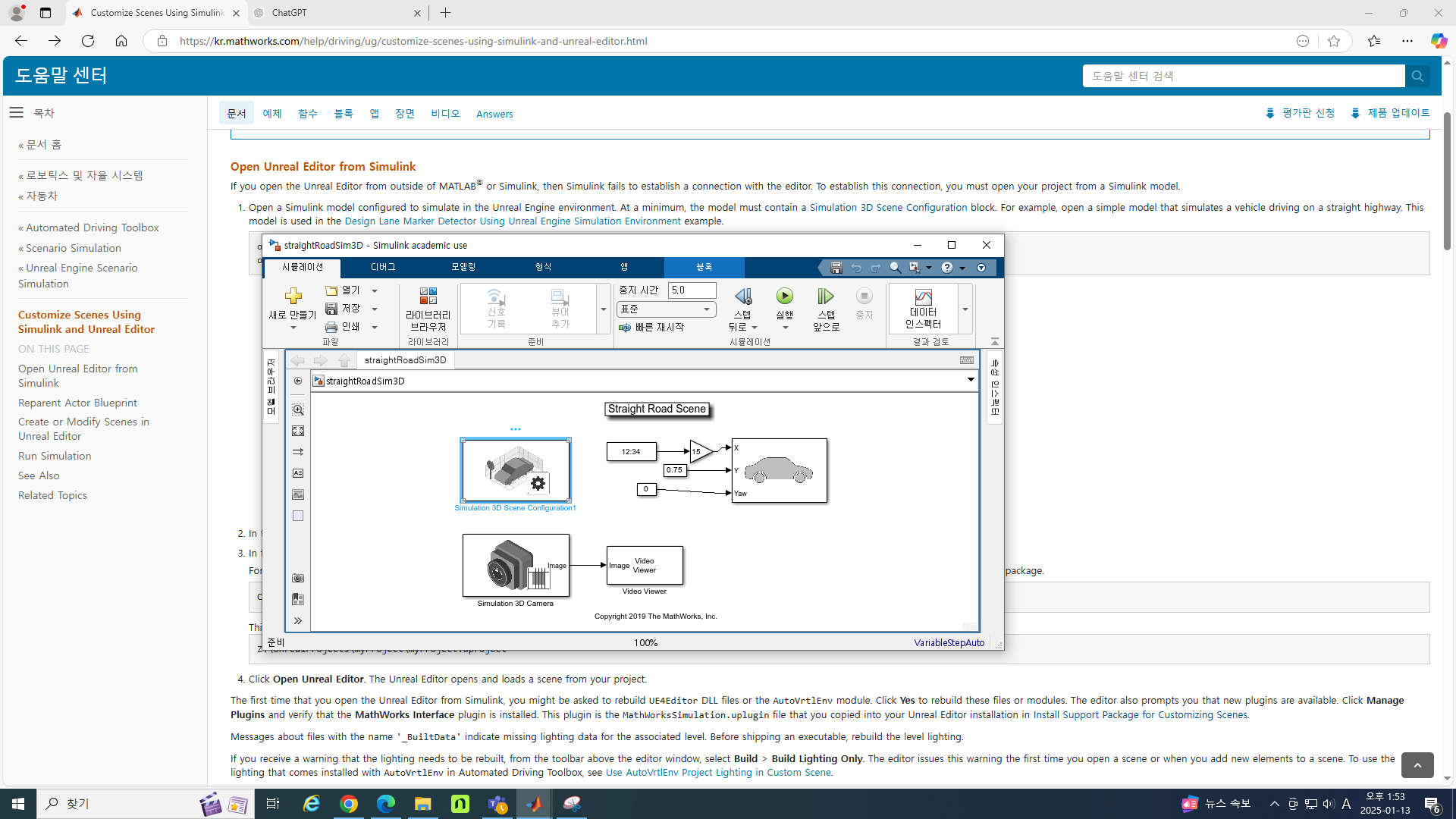Switch to the Debug ribbon tab

click(x=383, y=267)
